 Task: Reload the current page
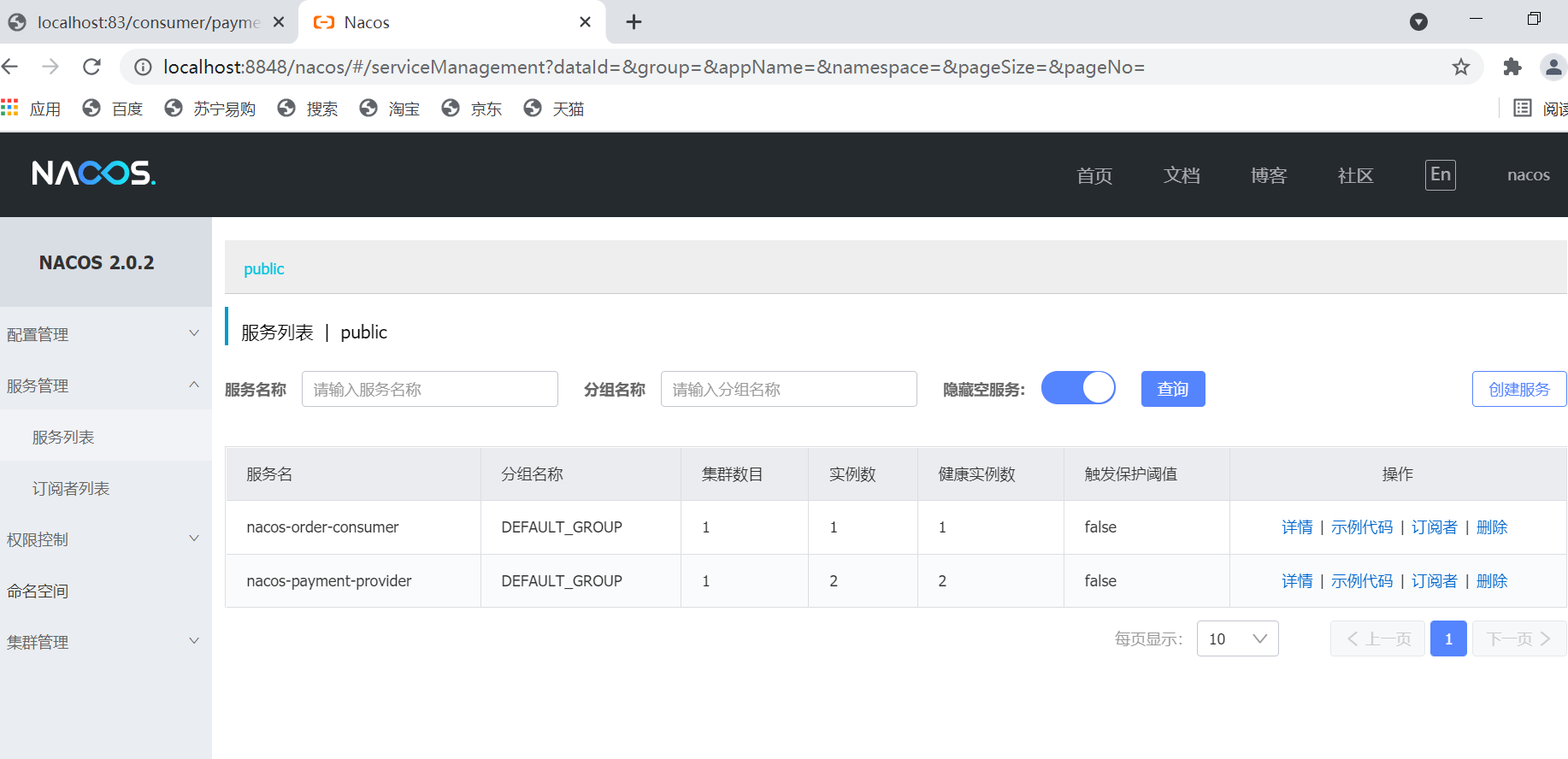[92, 67]
